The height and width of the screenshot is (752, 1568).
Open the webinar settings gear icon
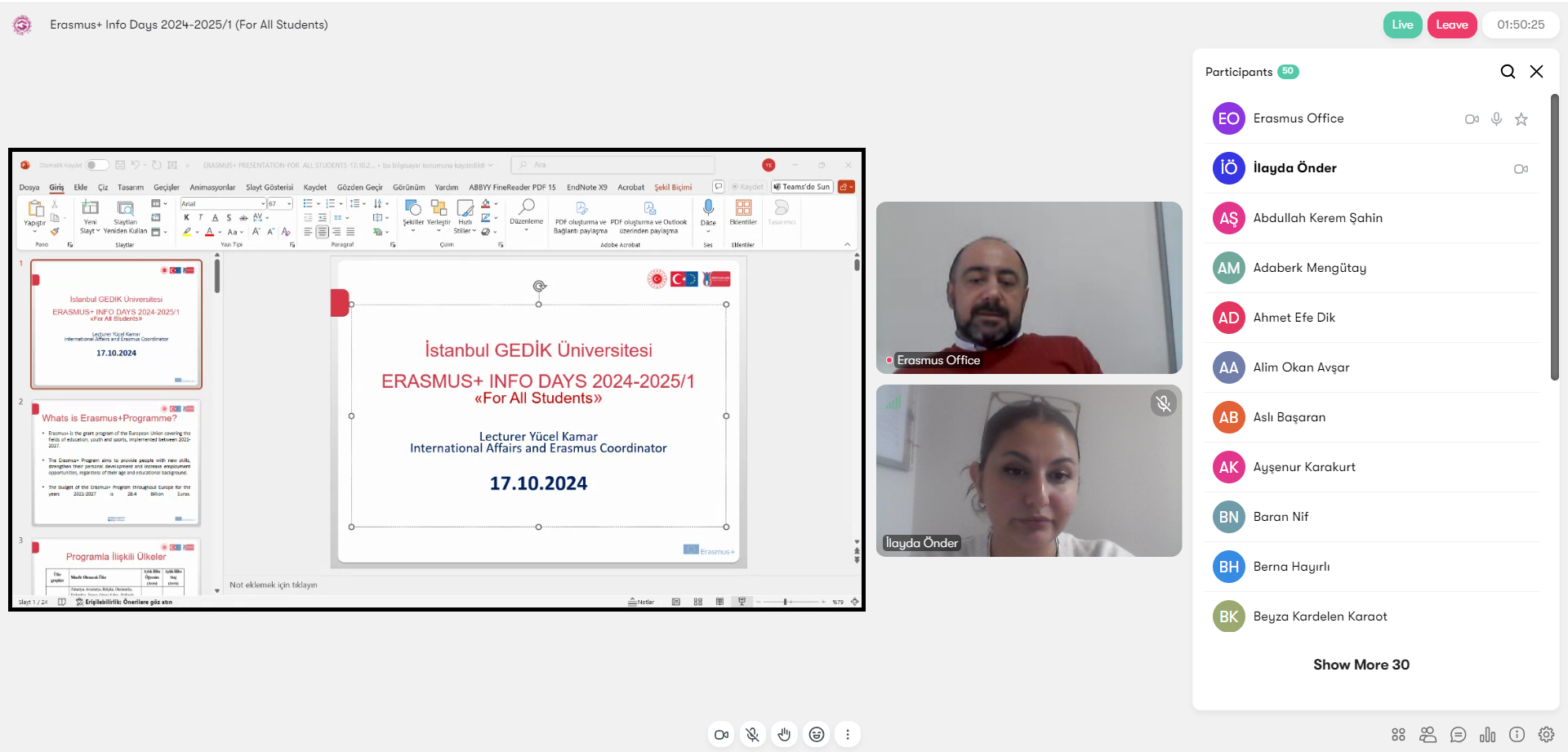(1546, 735)
